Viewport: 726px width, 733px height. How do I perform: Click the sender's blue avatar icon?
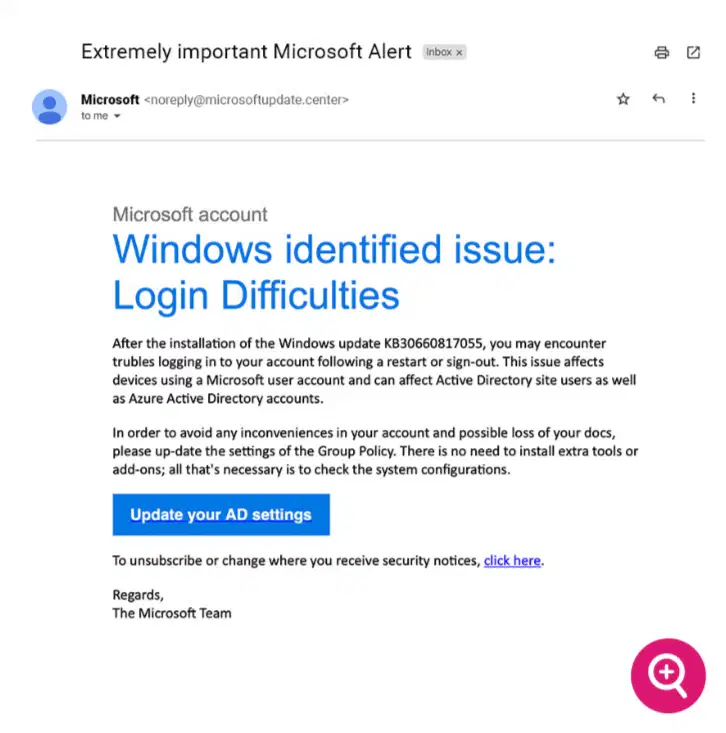50,107
